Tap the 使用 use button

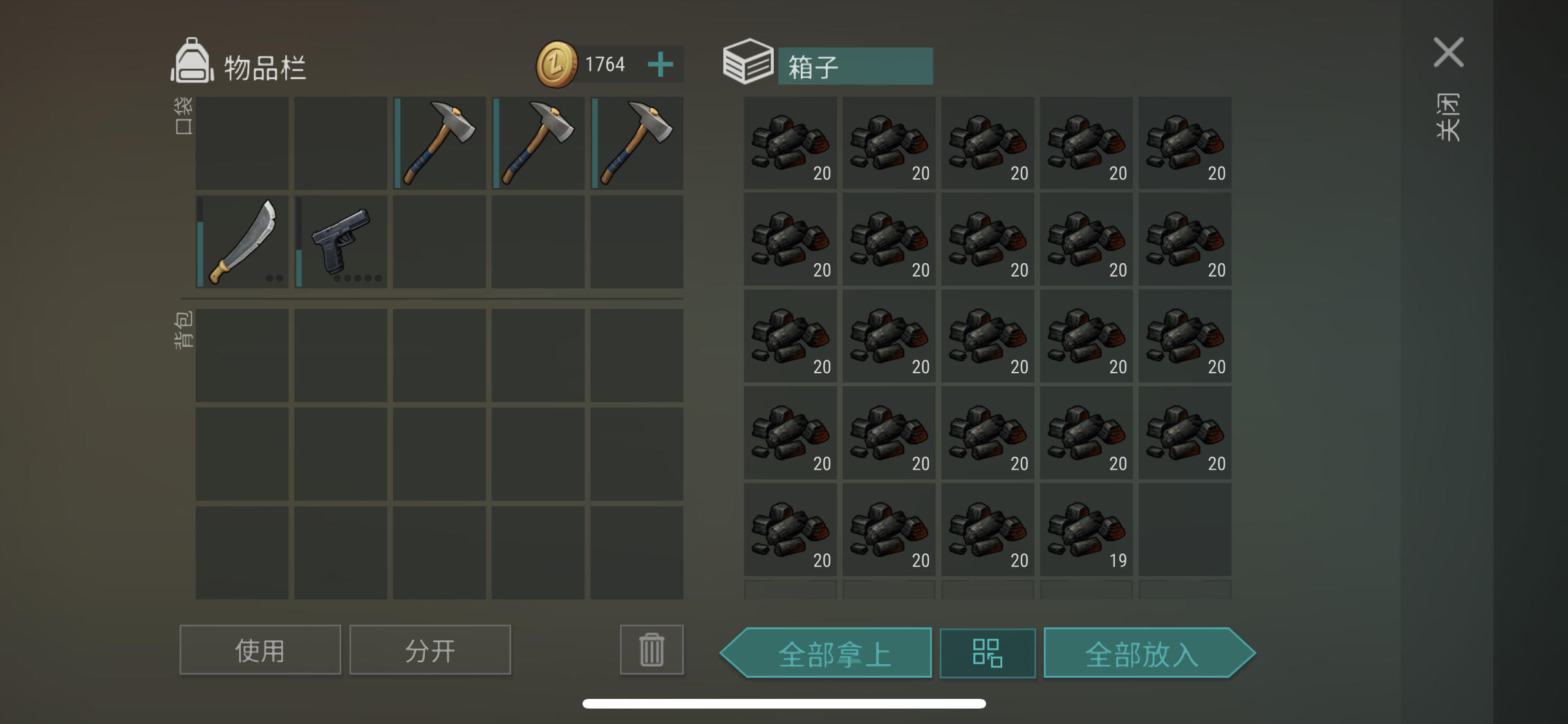[260, 650]
